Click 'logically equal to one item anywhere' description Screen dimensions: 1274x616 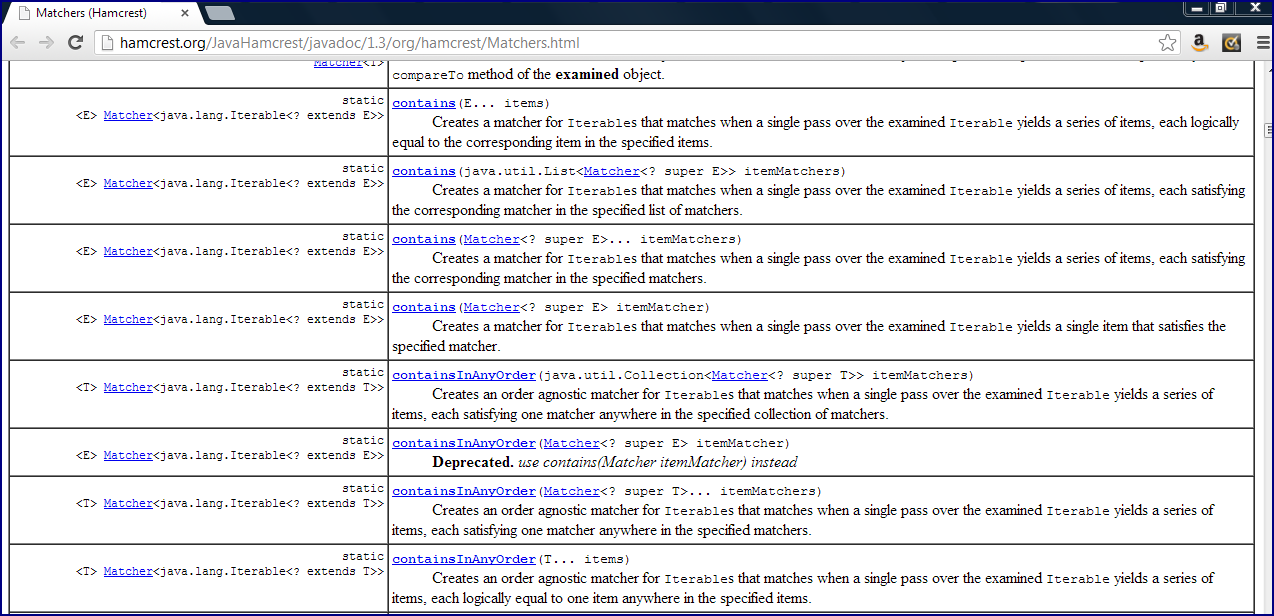point(573,598)
